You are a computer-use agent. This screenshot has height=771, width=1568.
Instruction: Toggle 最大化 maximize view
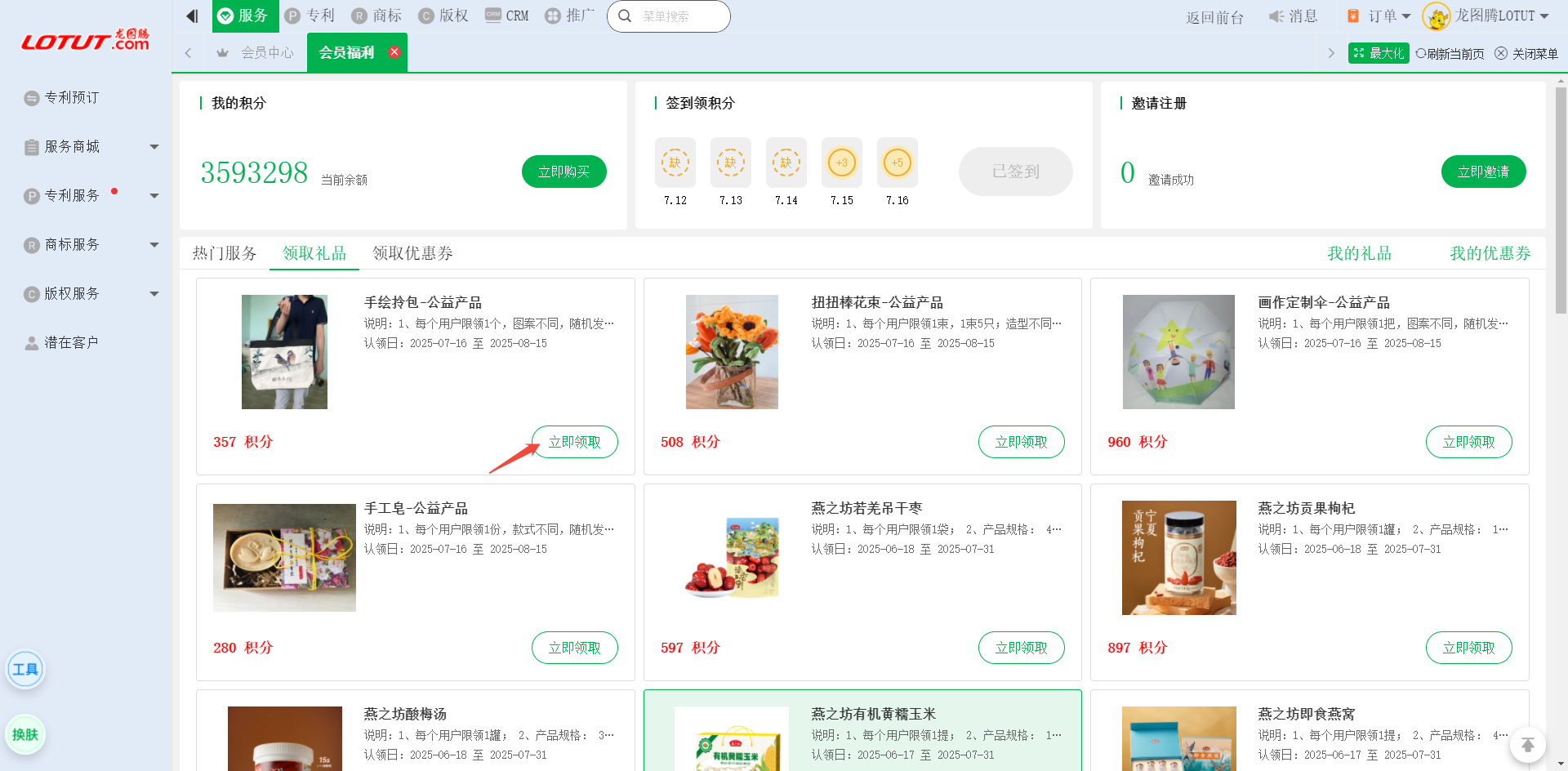click(x=1378, y=53)
